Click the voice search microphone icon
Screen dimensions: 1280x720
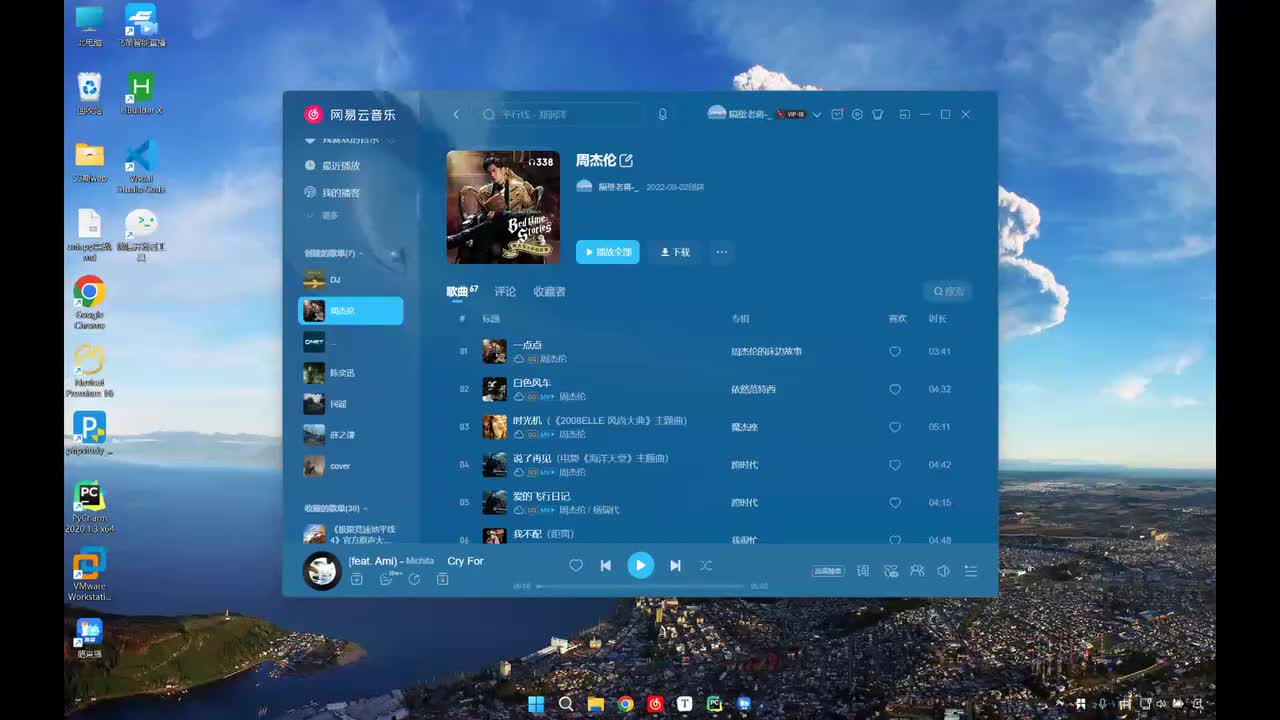click(662, 115)
